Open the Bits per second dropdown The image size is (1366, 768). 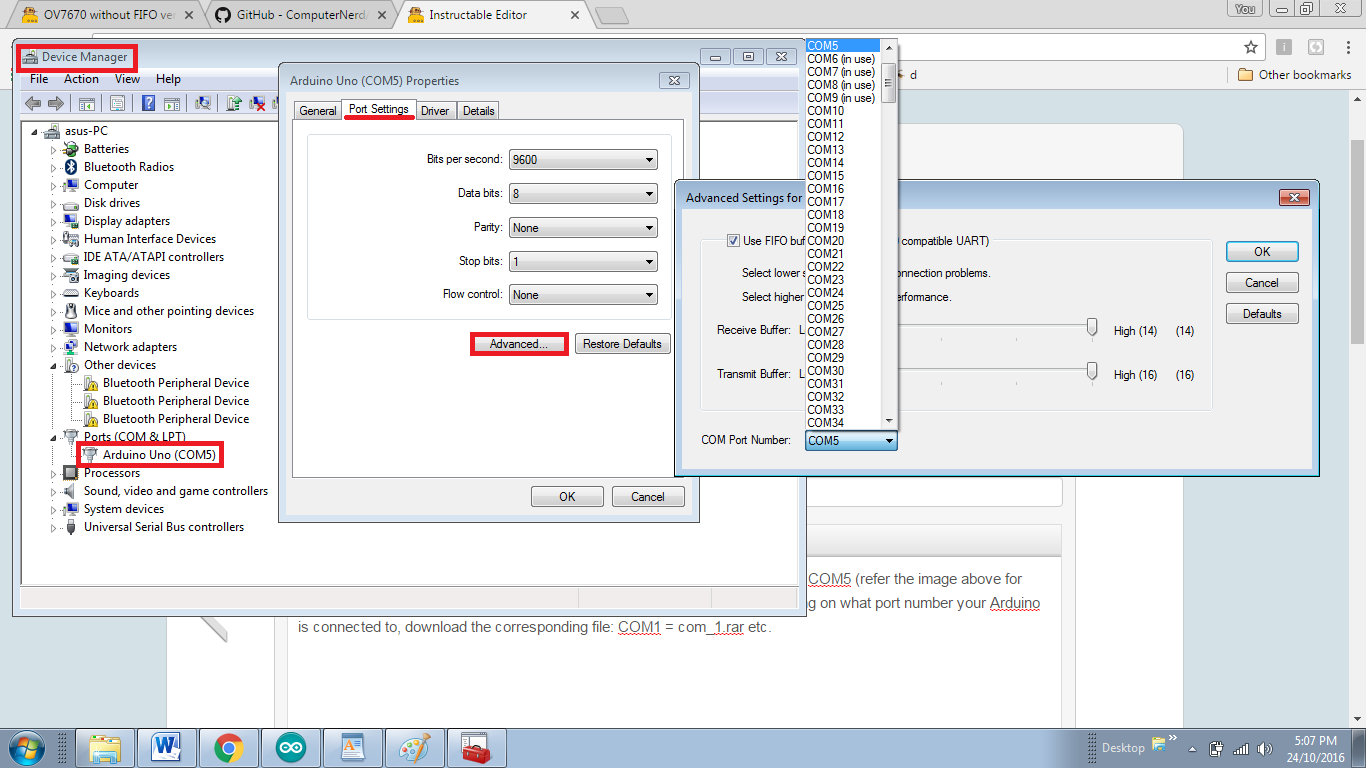point(650,159)
